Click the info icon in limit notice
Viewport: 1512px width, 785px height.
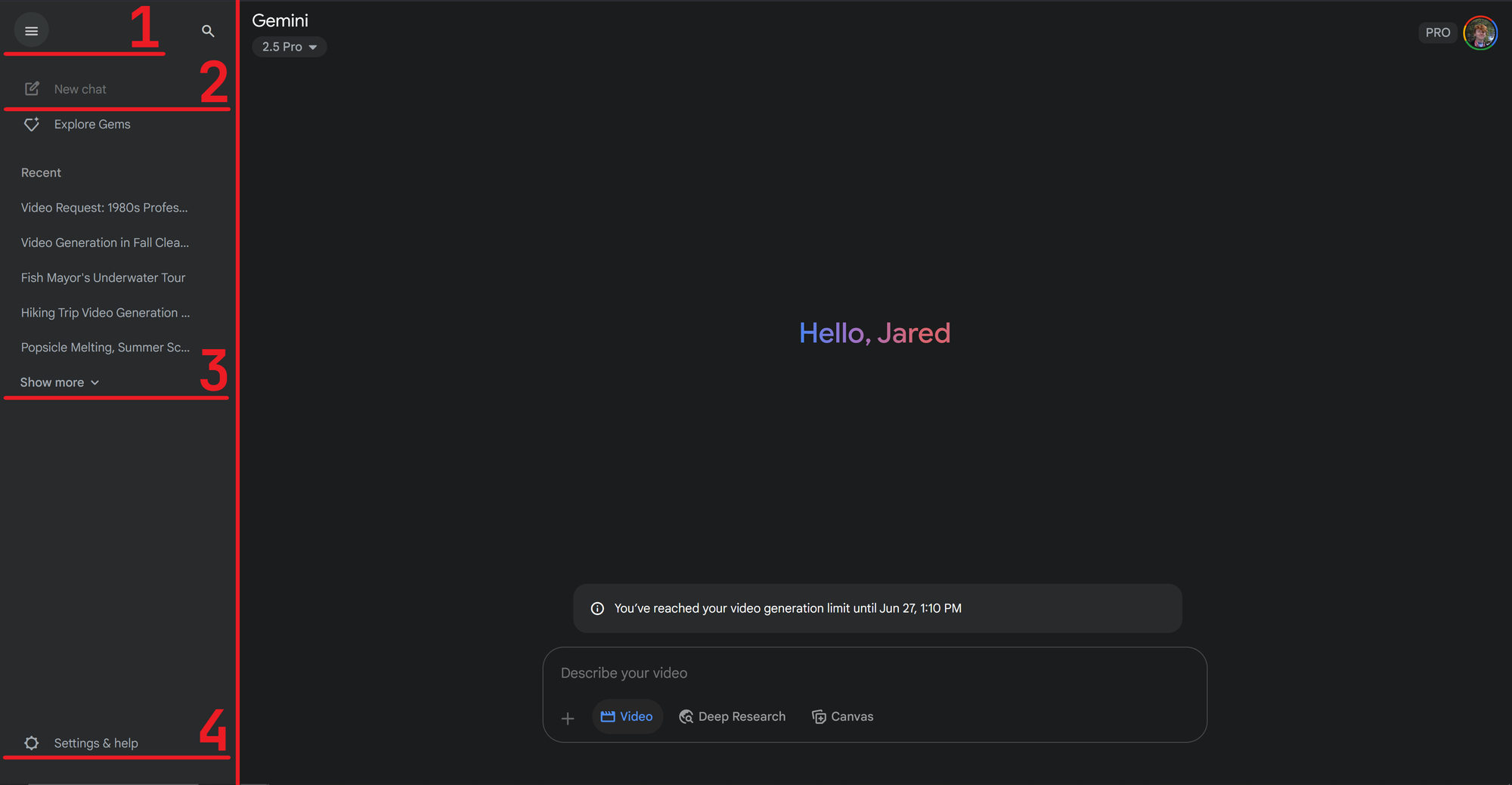pos(597,609)
